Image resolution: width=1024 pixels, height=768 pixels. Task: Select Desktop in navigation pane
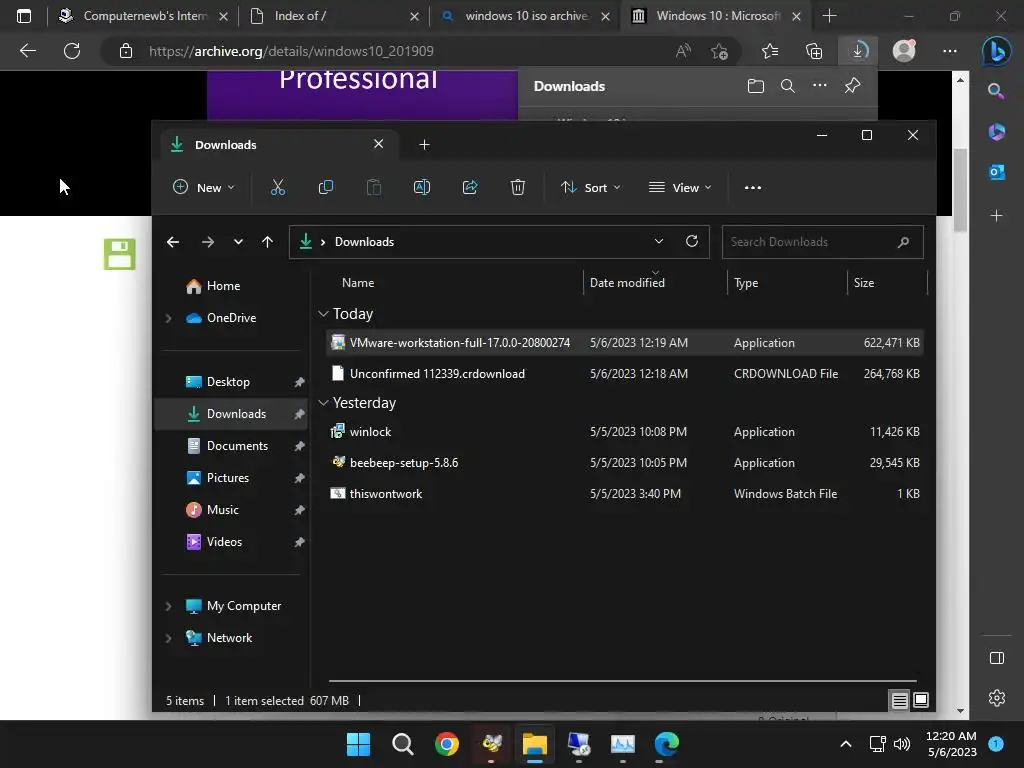tap(232, 382)
